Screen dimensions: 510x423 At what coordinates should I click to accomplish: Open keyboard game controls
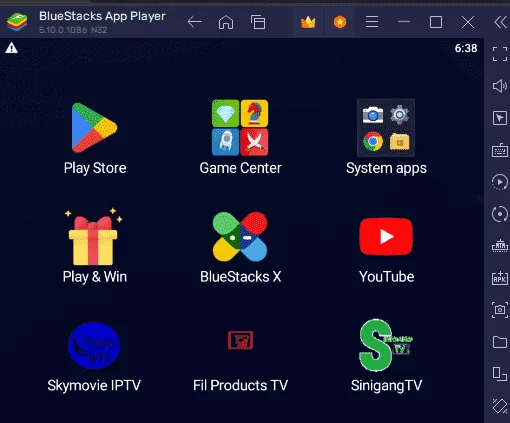pyautogui.click(x=500, y=150)
